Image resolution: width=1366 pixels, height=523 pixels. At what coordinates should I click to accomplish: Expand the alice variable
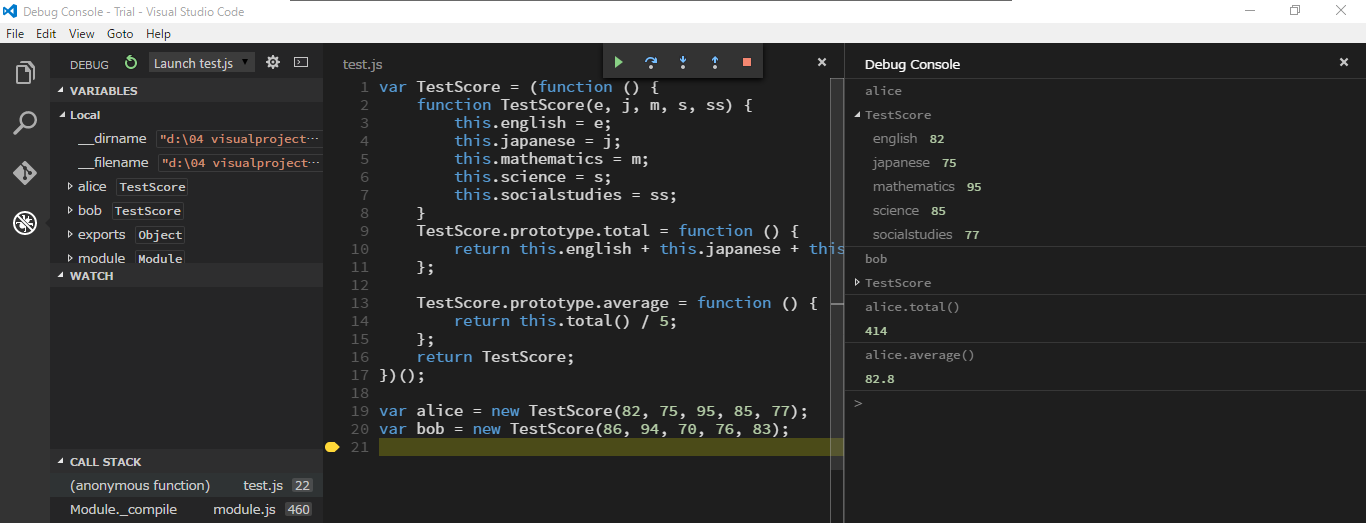70,187
